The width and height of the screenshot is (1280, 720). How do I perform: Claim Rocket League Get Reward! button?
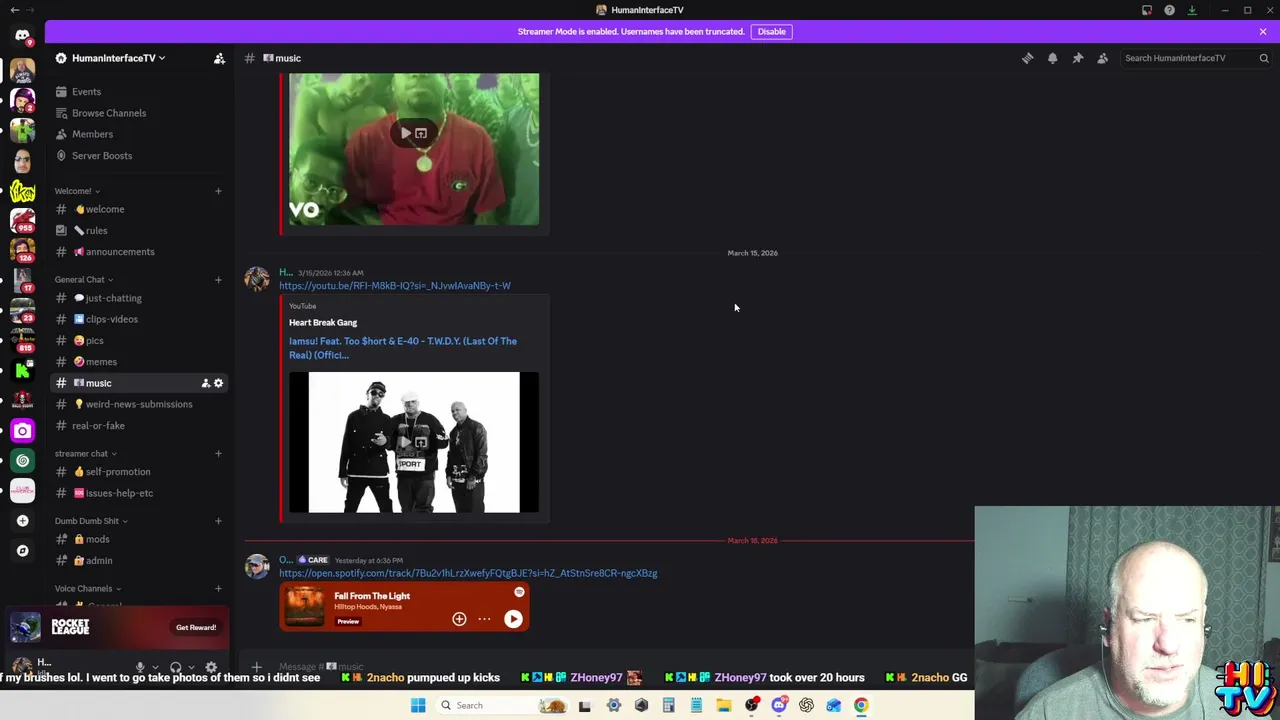click(x=196, y=628)
